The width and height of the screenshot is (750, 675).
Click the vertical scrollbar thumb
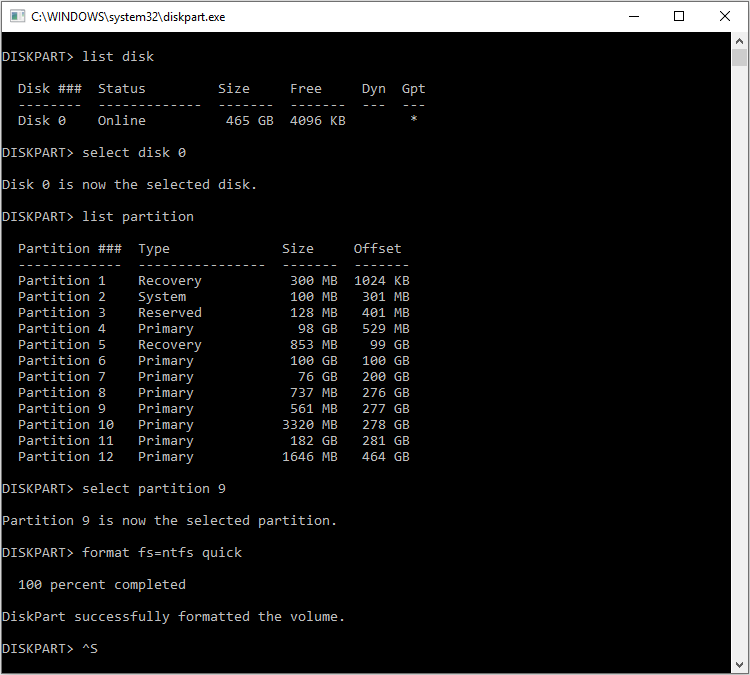[739, 58]
